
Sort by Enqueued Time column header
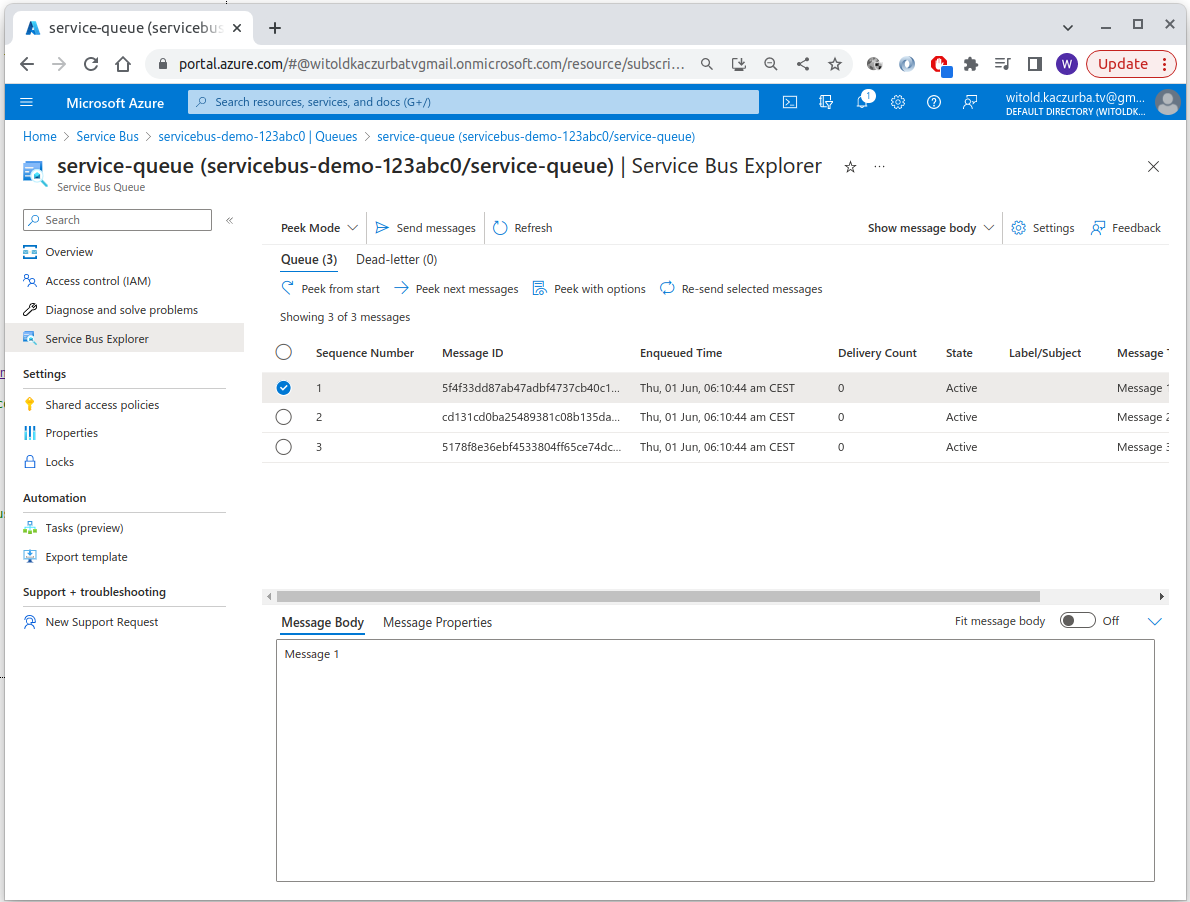681,353
